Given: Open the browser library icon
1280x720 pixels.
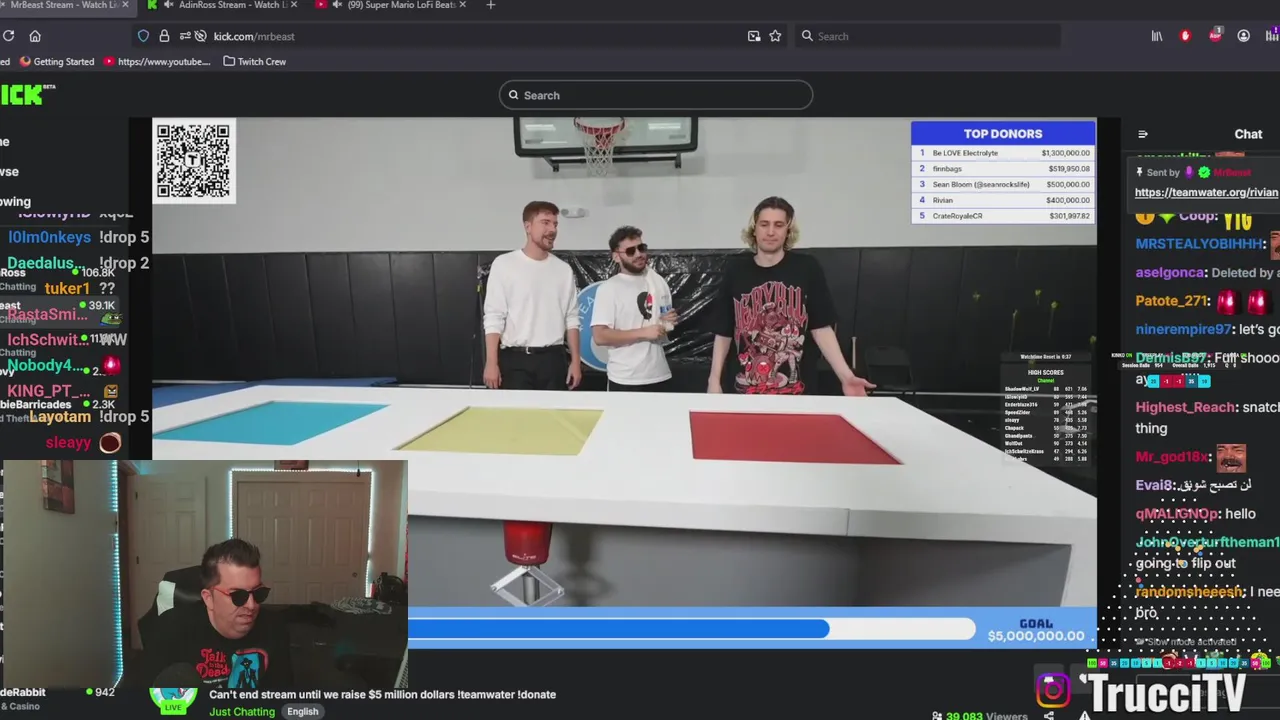Looking at the screenshot, I should coord(1157,36).
